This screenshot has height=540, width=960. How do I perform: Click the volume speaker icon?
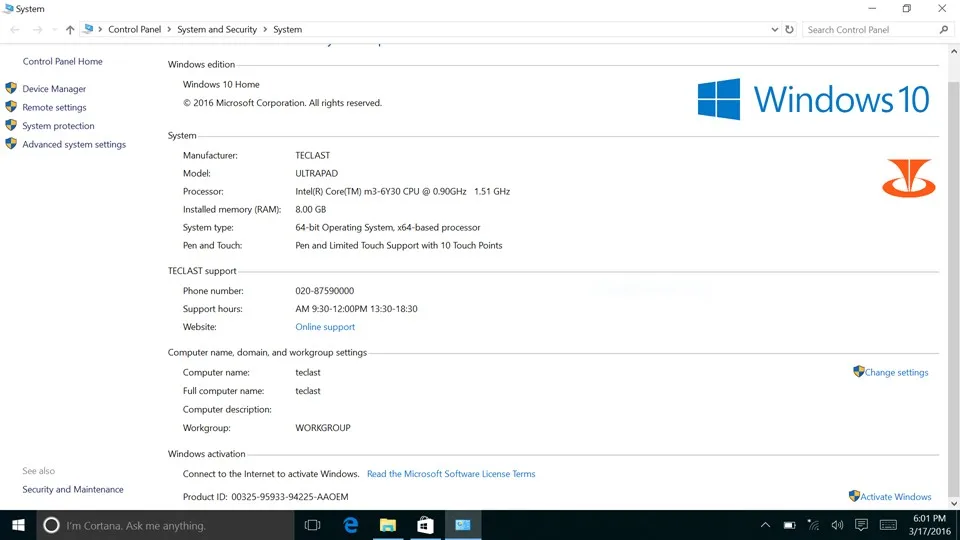pyautogui.click(x=837, y=525)
